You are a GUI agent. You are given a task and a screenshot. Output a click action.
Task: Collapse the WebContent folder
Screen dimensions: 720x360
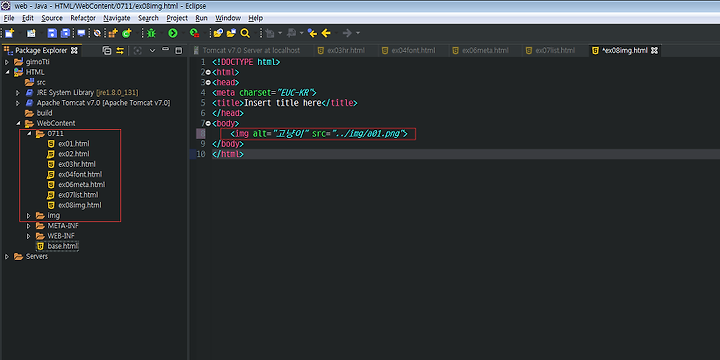[x=18, y=123]
